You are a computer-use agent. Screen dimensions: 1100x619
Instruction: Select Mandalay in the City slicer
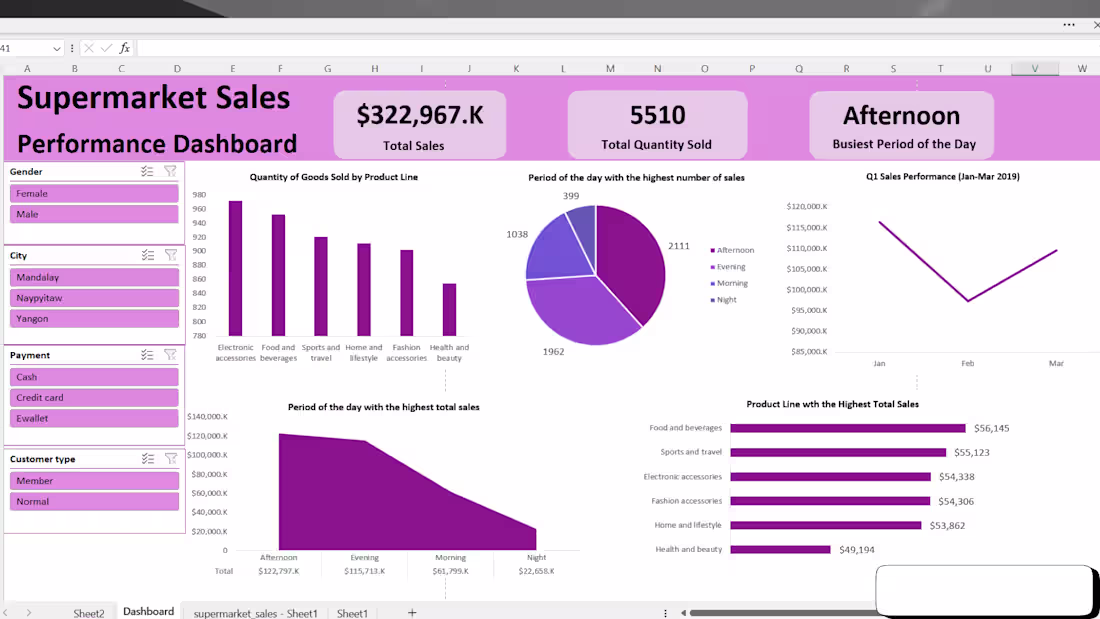coord(94,277)
